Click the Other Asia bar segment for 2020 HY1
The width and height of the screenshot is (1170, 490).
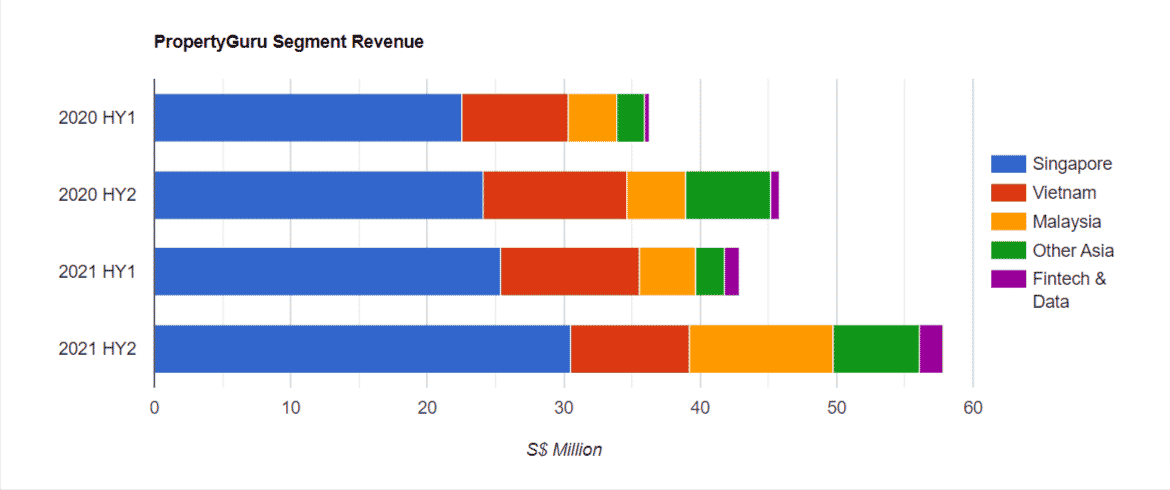[x=631, y=118]
